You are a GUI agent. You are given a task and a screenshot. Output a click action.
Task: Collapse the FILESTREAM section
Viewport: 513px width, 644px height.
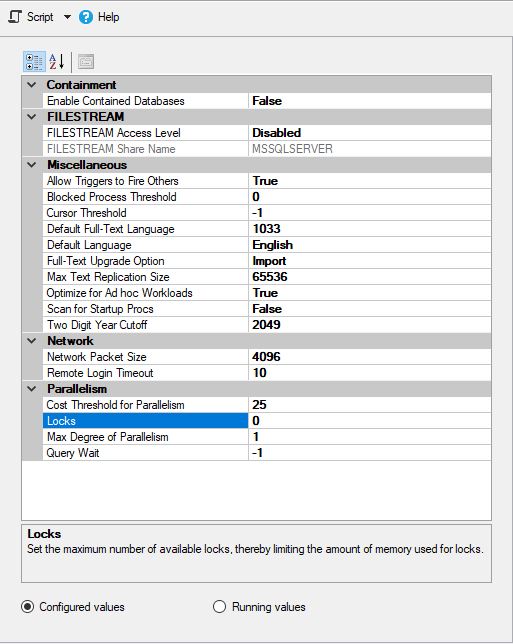pyautogui.click(x=32, y=117)
